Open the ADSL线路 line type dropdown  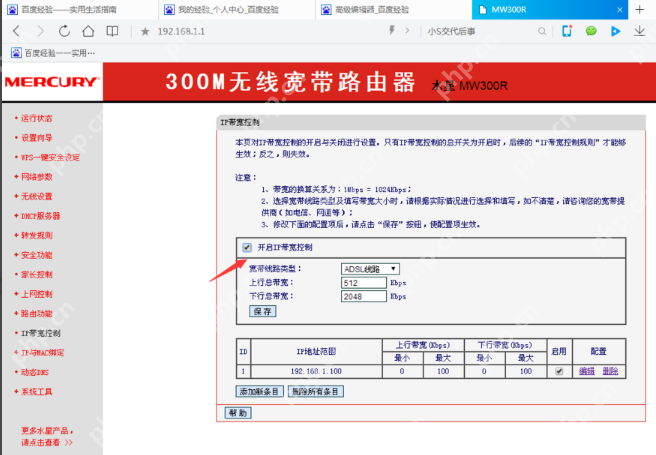(x=370, y=269)
